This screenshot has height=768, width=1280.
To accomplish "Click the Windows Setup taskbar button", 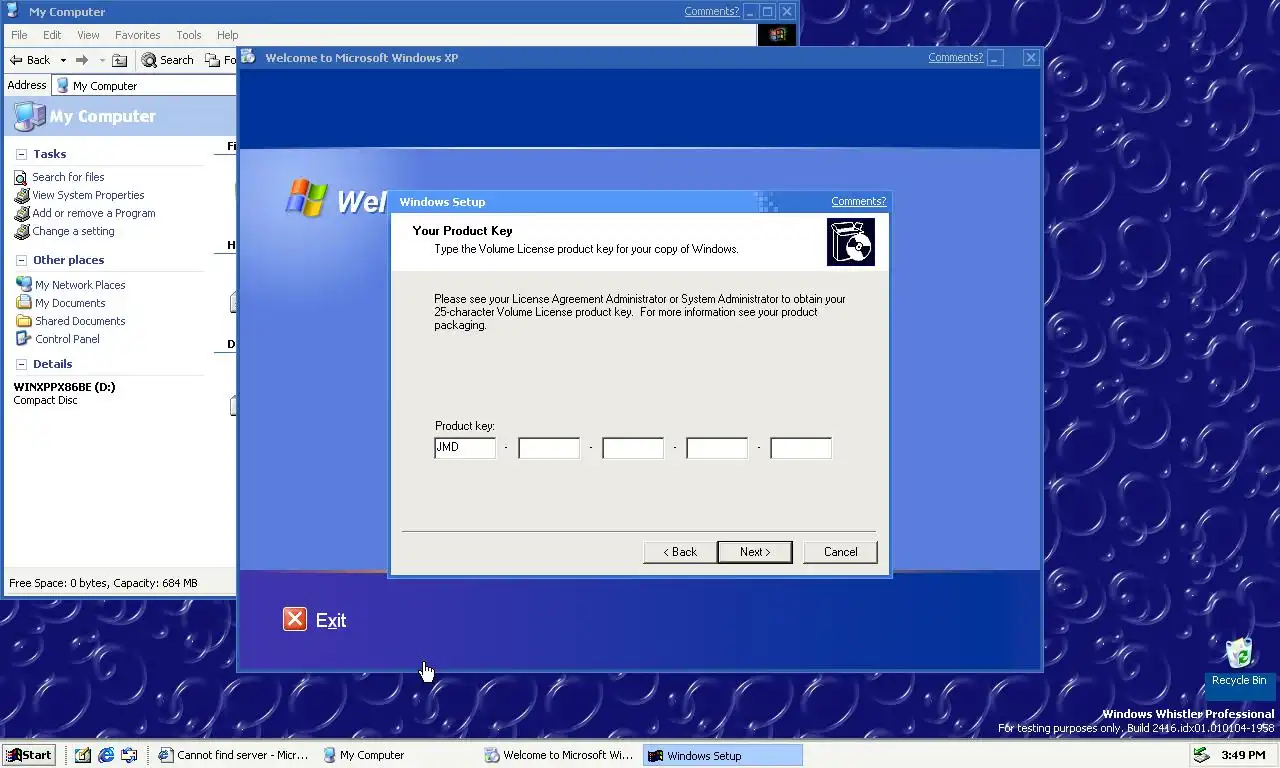I will pos(722,755).
